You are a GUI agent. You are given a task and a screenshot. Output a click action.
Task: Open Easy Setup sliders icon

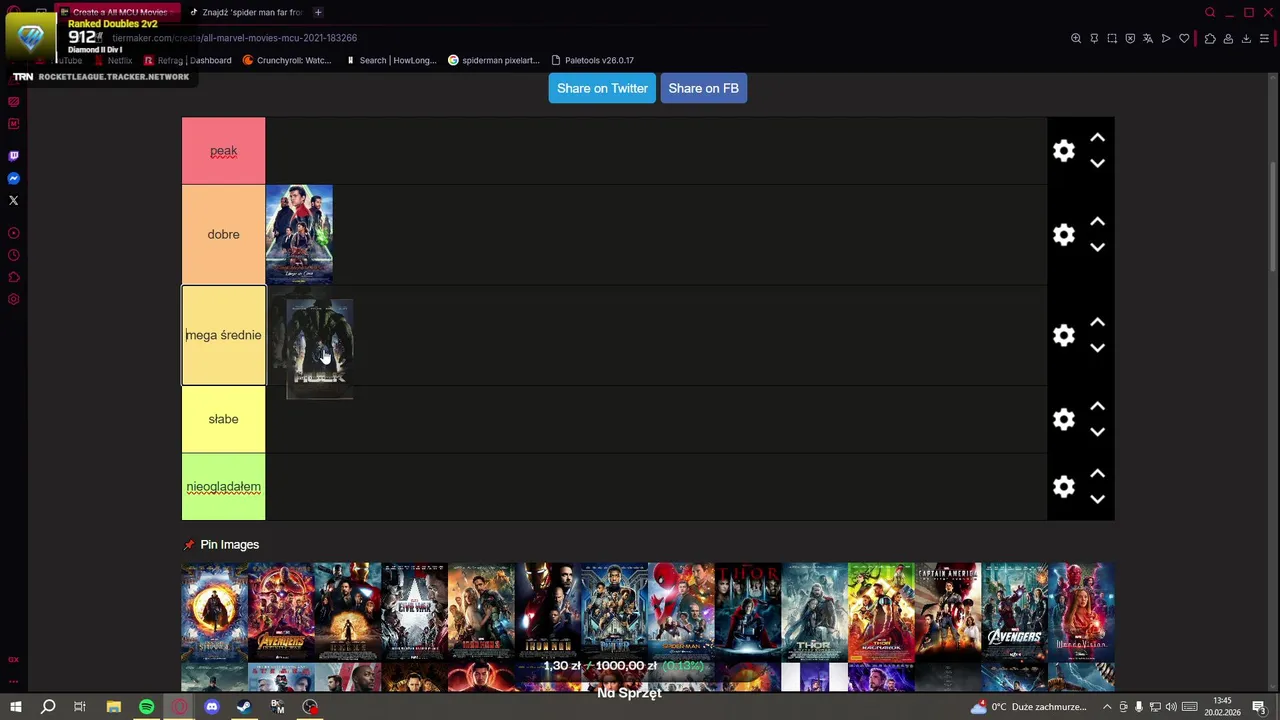(1264, 39)
